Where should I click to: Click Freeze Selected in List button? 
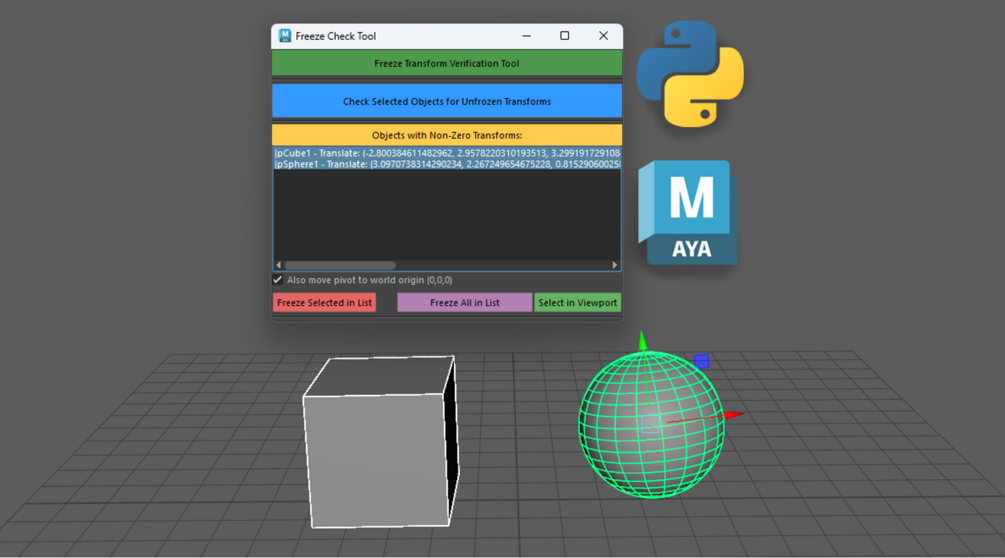tap(324, 302)
